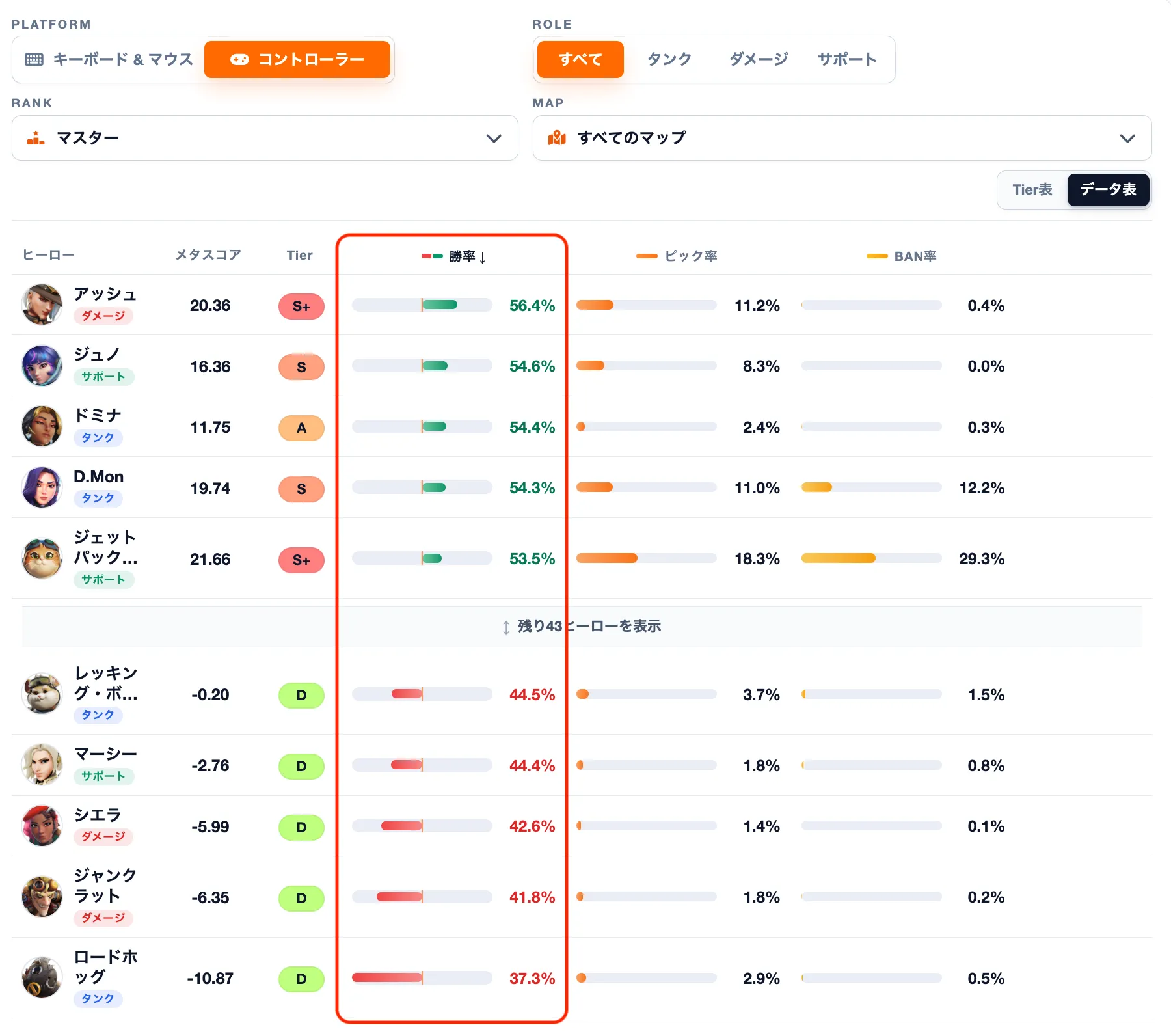Click pick rate value 18.3%
The width and height of the screenshot is (1171, 1036).
[757, 558]
